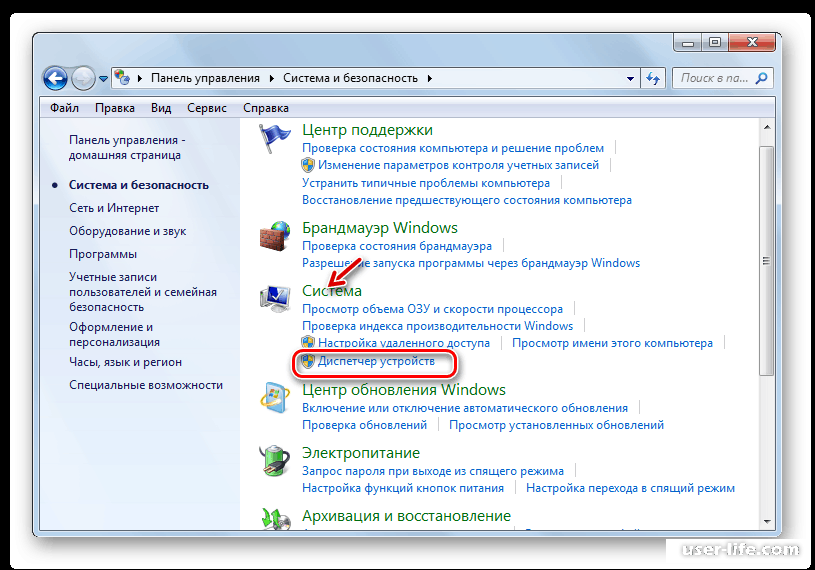Open Центр поддержки heading
The width and height of the screenshot is (815, 570).
(367, 130)
